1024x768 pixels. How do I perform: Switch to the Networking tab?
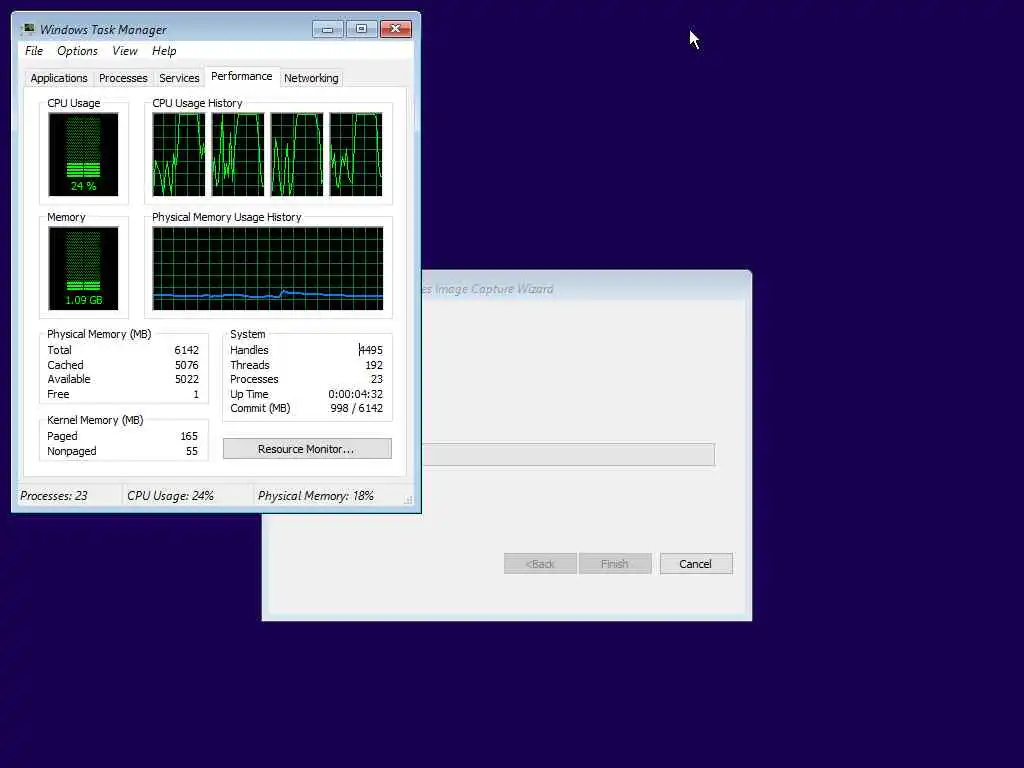pos(311,78)
